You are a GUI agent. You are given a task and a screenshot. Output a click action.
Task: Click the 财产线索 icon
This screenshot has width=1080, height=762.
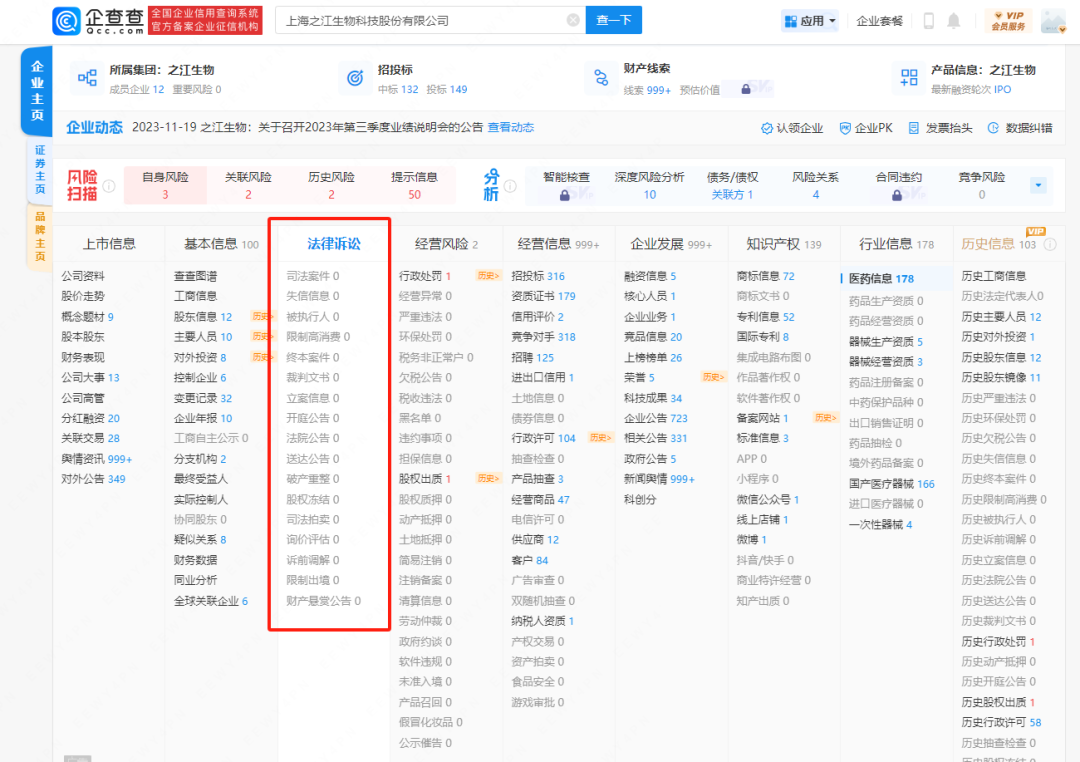pos(601,78)
